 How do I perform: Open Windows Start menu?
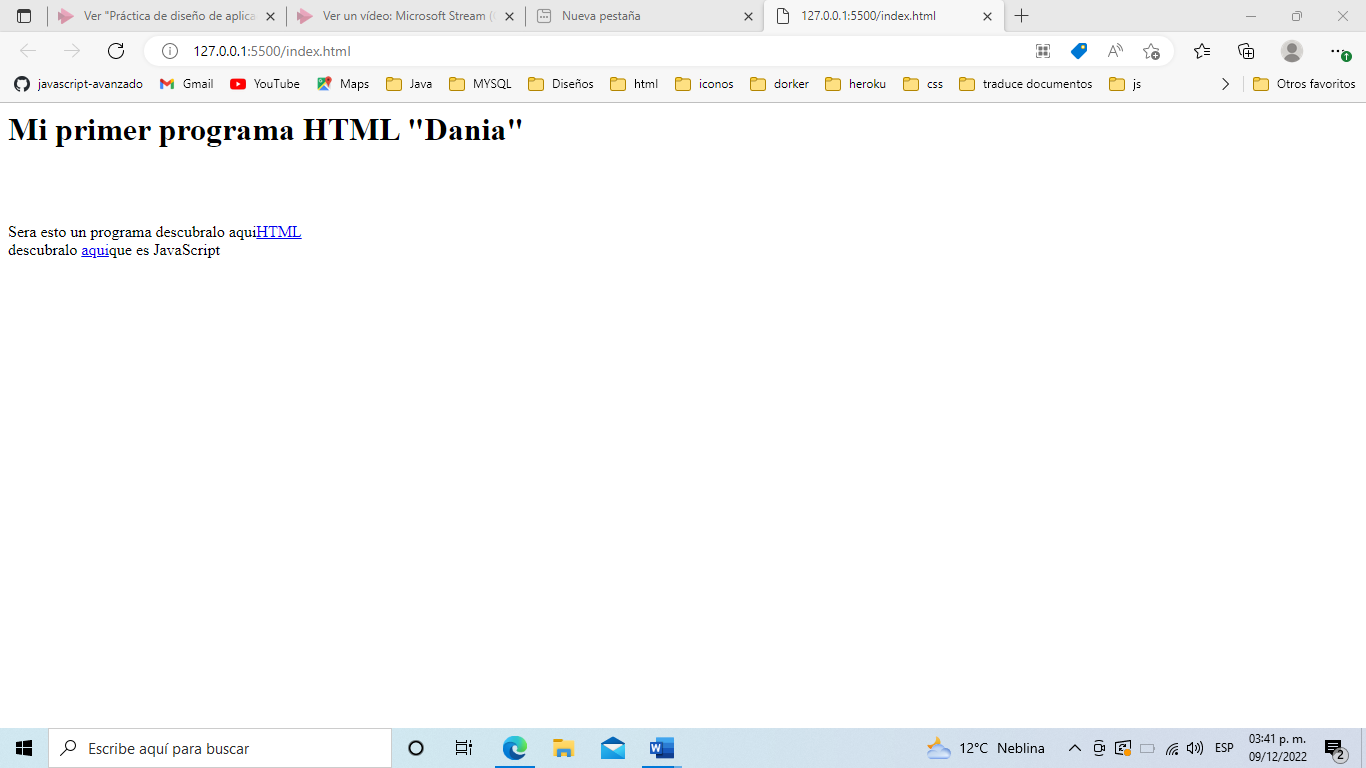(x=24, y=748)
